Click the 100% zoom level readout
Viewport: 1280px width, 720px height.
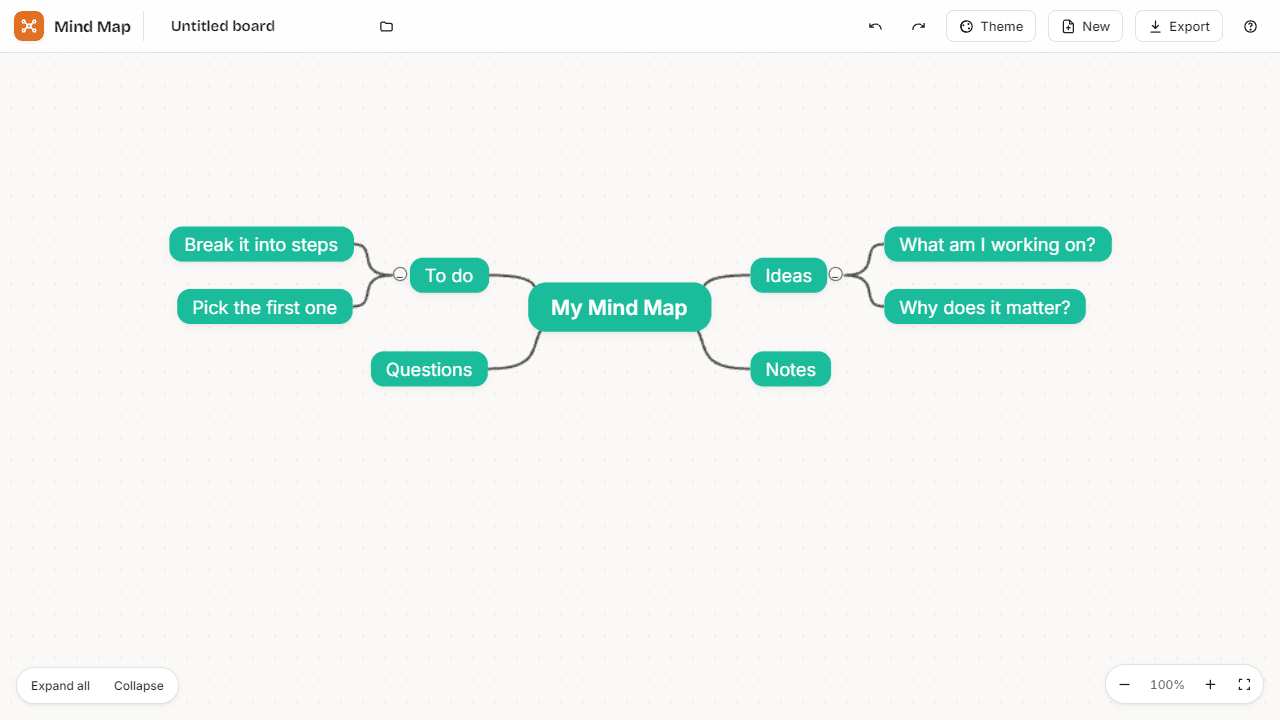[x=1167, y=685]
